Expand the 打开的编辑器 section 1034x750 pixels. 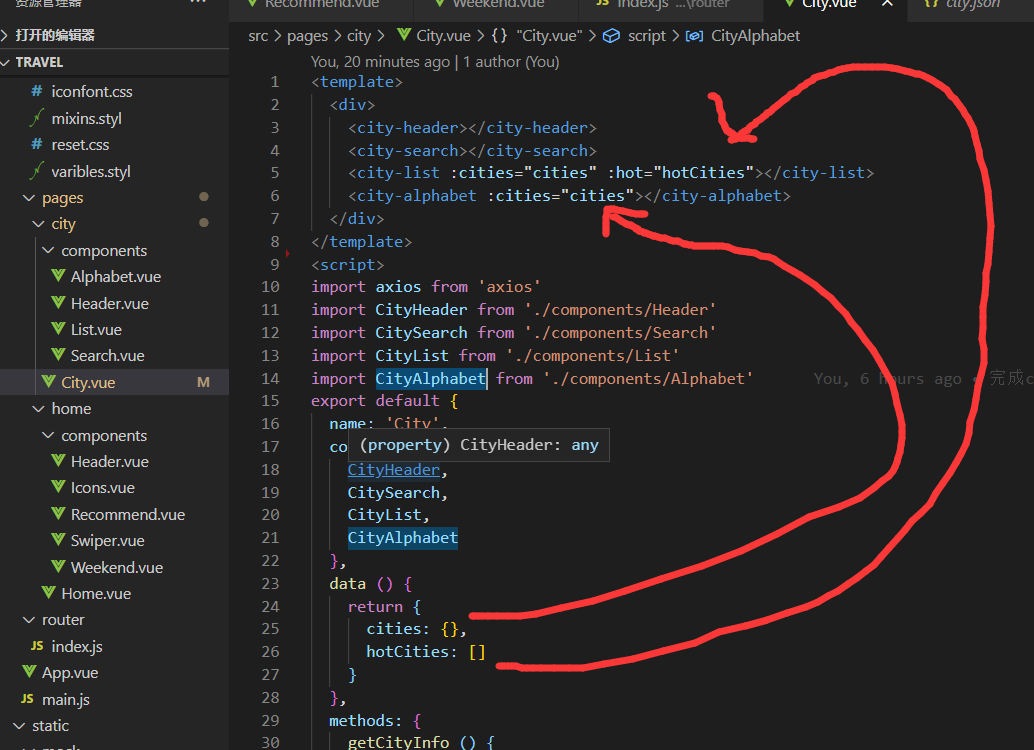click(x=5, y=35)
